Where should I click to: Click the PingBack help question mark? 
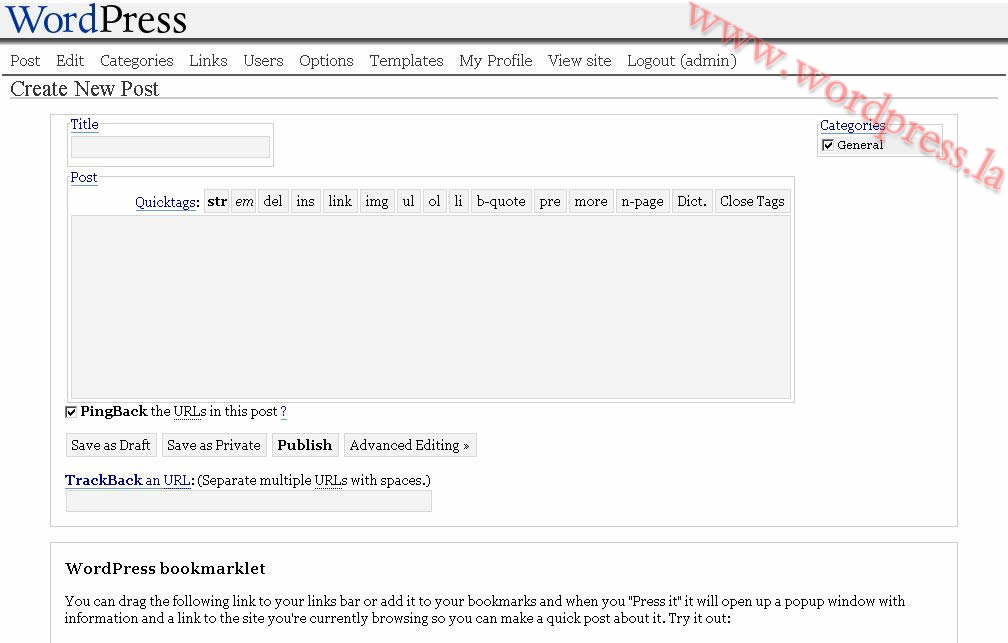pos(284,412)
